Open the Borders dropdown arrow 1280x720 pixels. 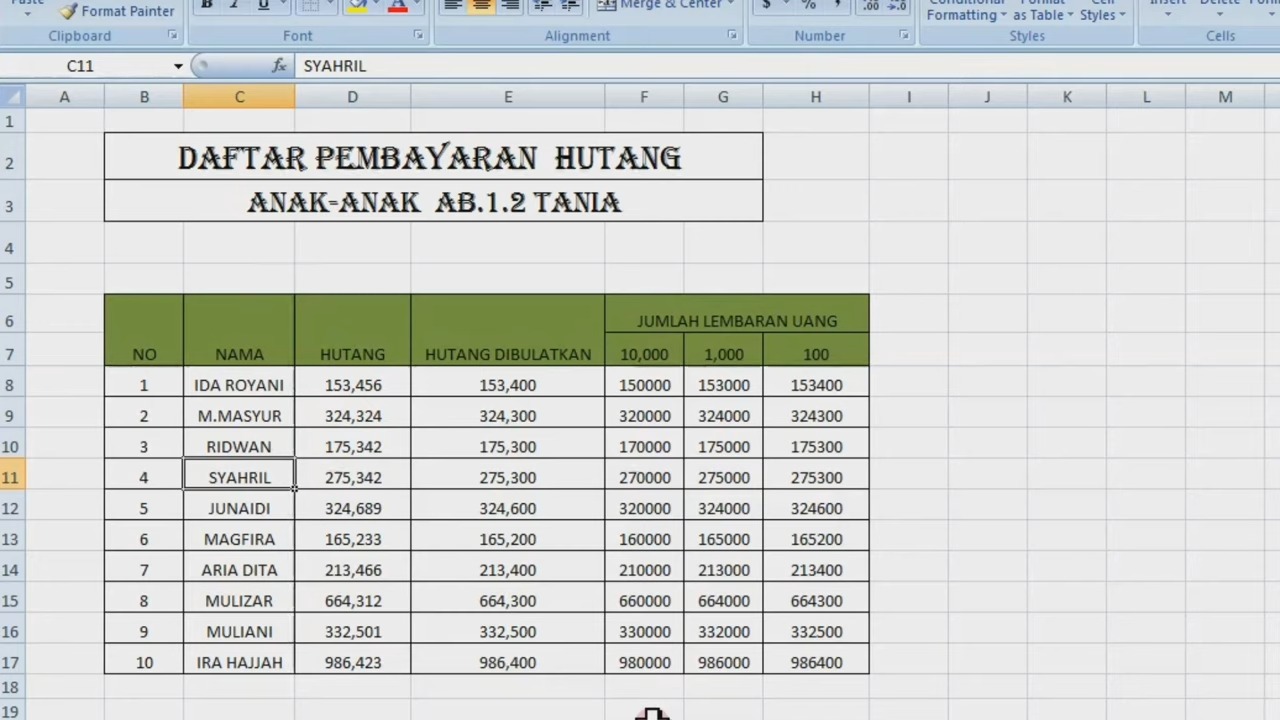[332, 5]
